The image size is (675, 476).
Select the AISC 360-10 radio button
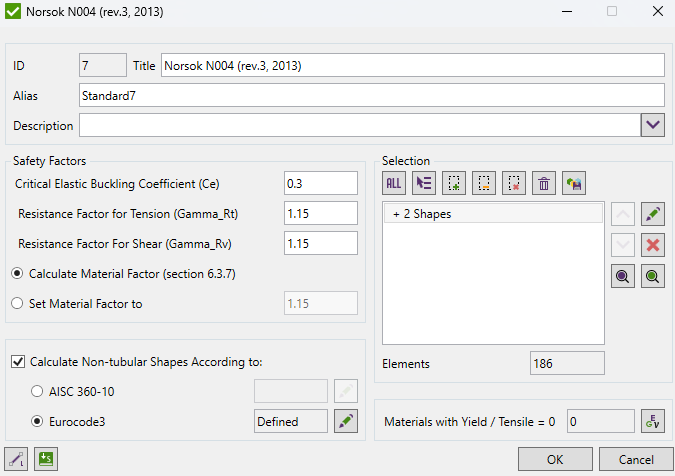coord(38,391)
